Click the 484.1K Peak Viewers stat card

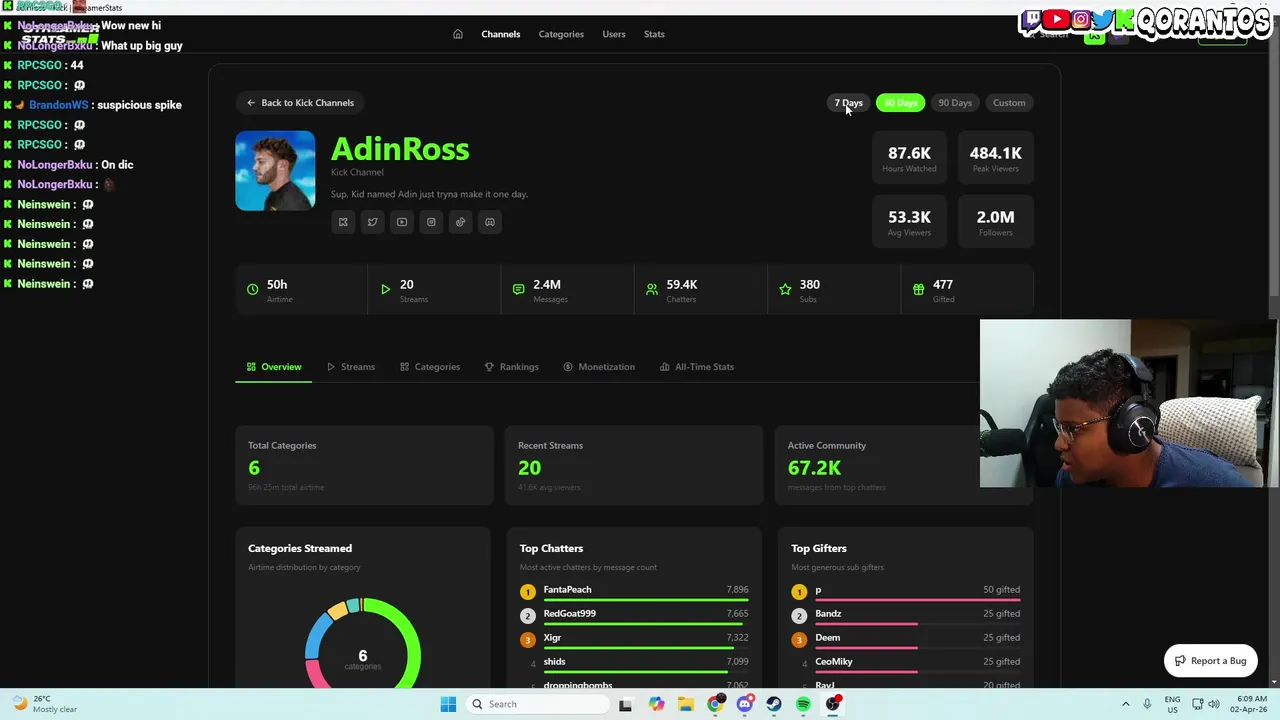tap(995, 158)
